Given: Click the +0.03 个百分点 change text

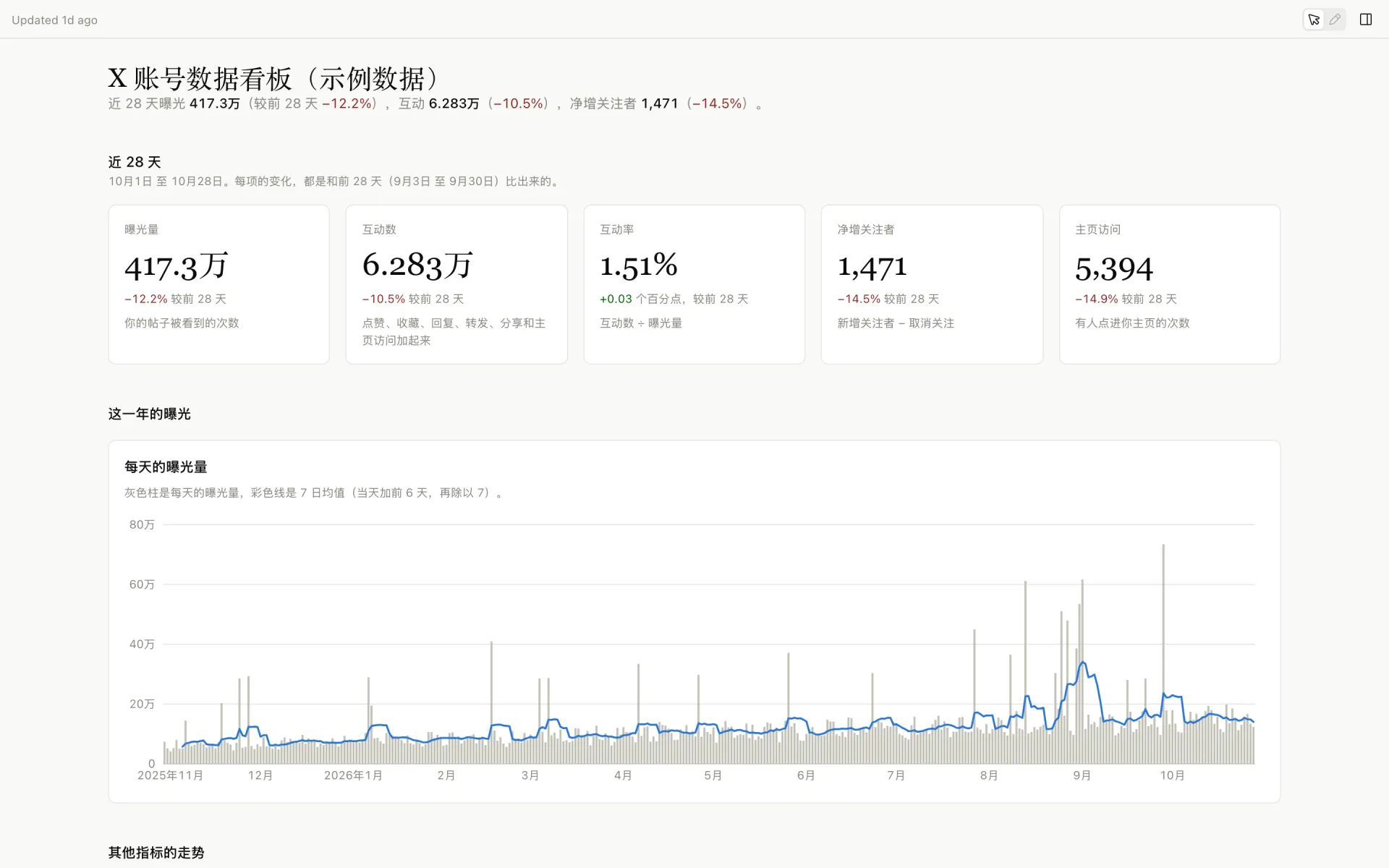Looking at the screenshot, I should [x=643, y=299].
